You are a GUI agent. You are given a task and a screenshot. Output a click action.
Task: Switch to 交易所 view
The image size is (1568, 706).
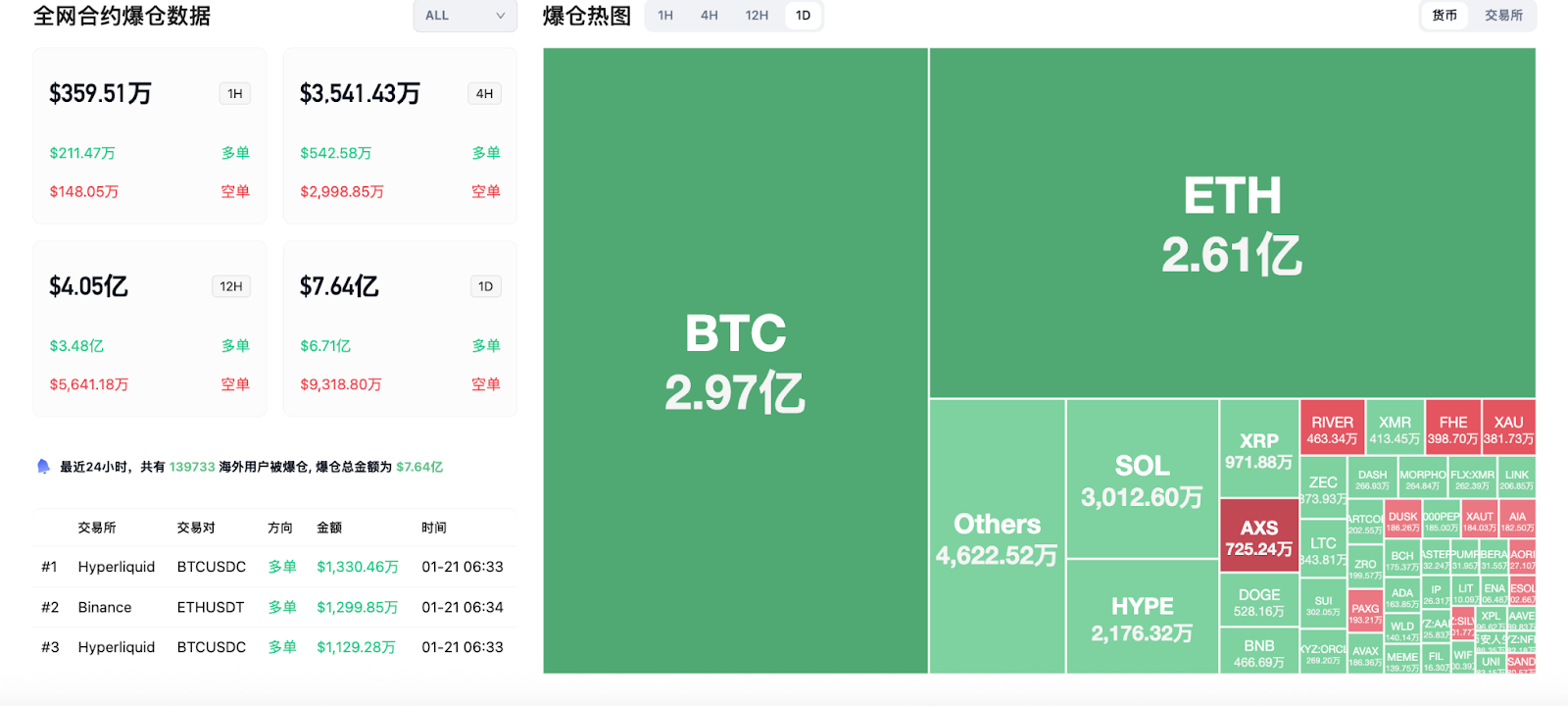coord(1502,16)
